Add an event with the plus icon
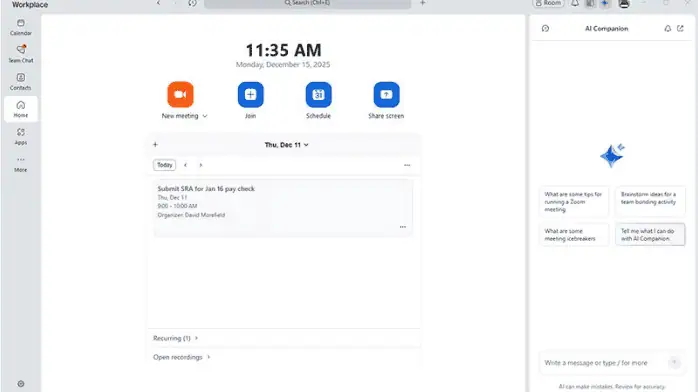 click(155, 145)
